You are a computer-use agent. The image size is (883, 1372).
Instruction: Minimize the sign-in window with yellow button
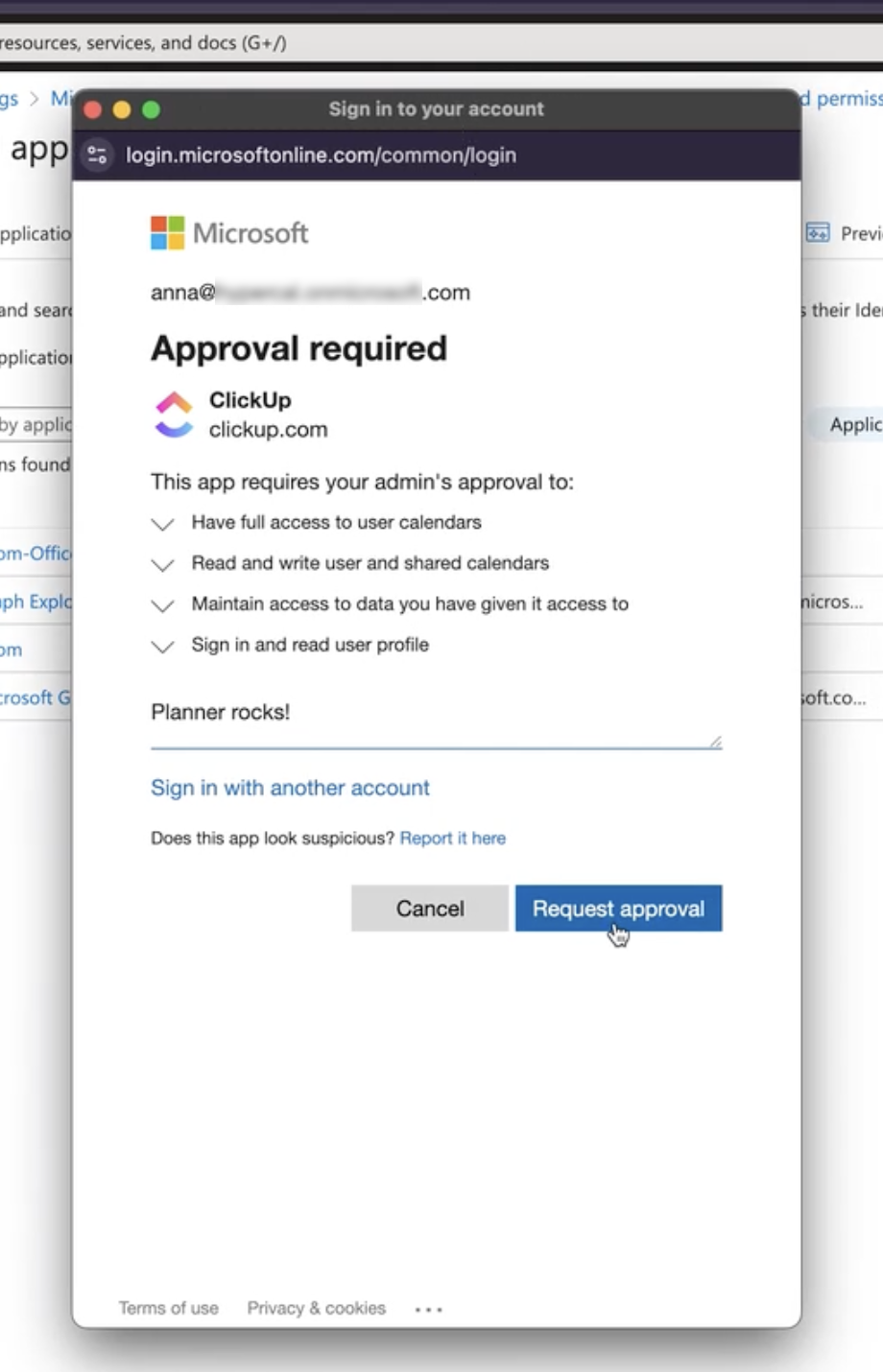tap(122, 109)
